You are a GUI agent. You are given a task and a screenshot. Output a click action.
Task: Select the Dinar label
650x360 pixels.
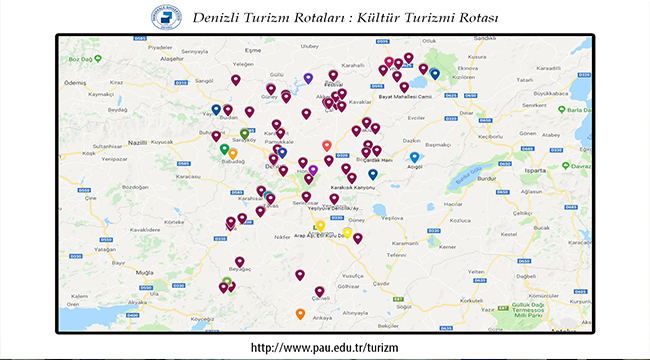click(x=466, y=113)
